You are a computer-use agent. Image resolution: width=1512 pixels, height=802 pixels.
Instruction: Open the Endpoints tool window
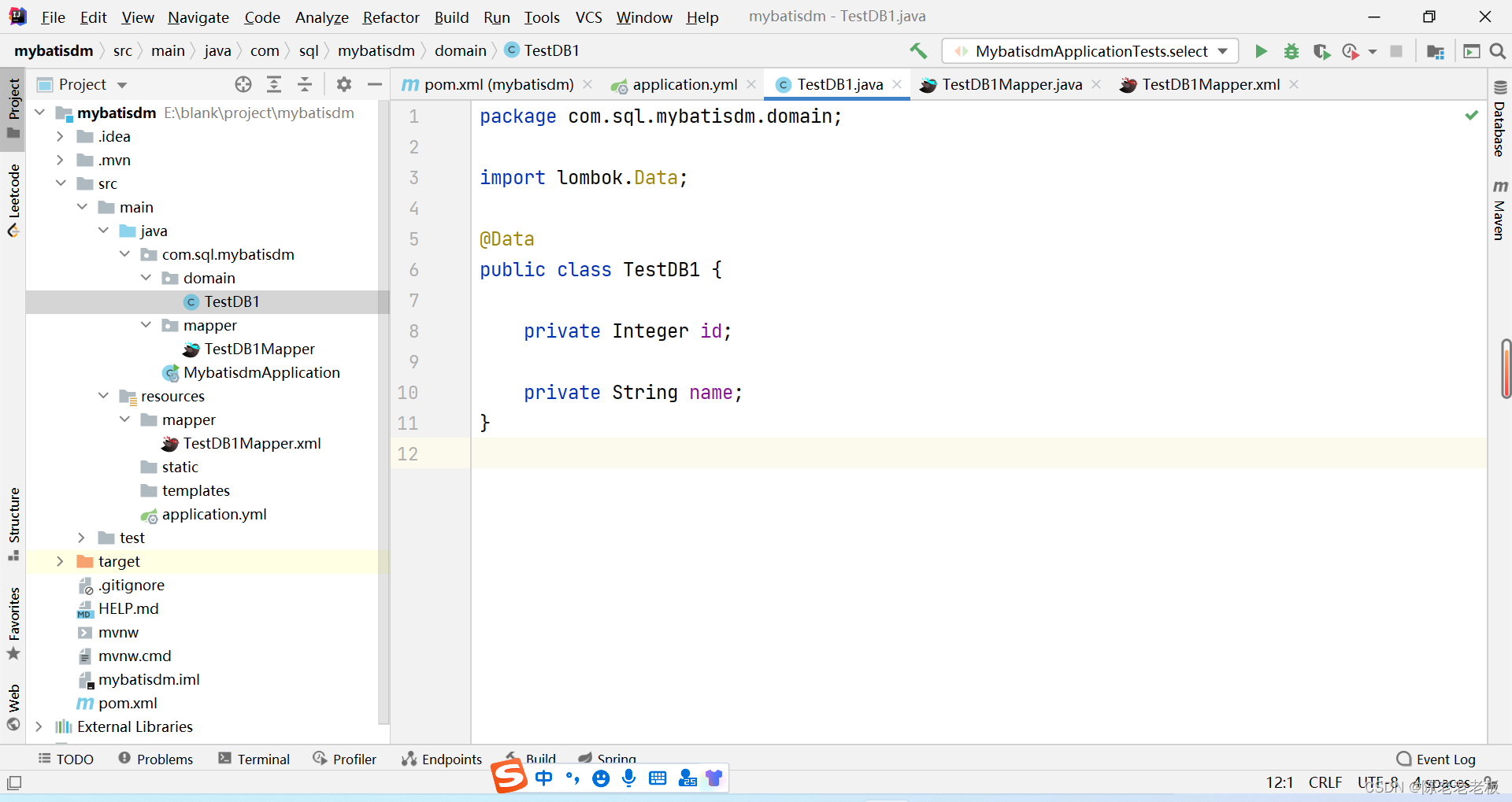(x=441, y=759)
